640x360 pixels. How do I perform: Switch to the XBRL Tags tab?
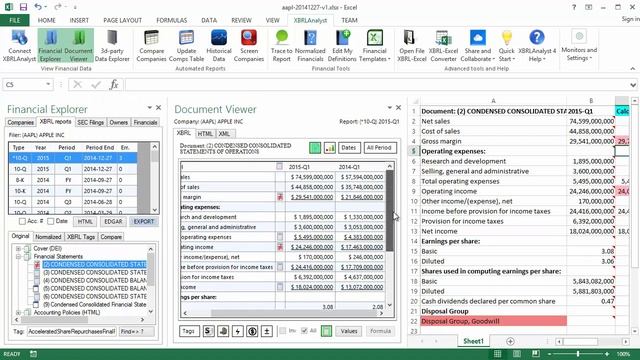[81, 237]
